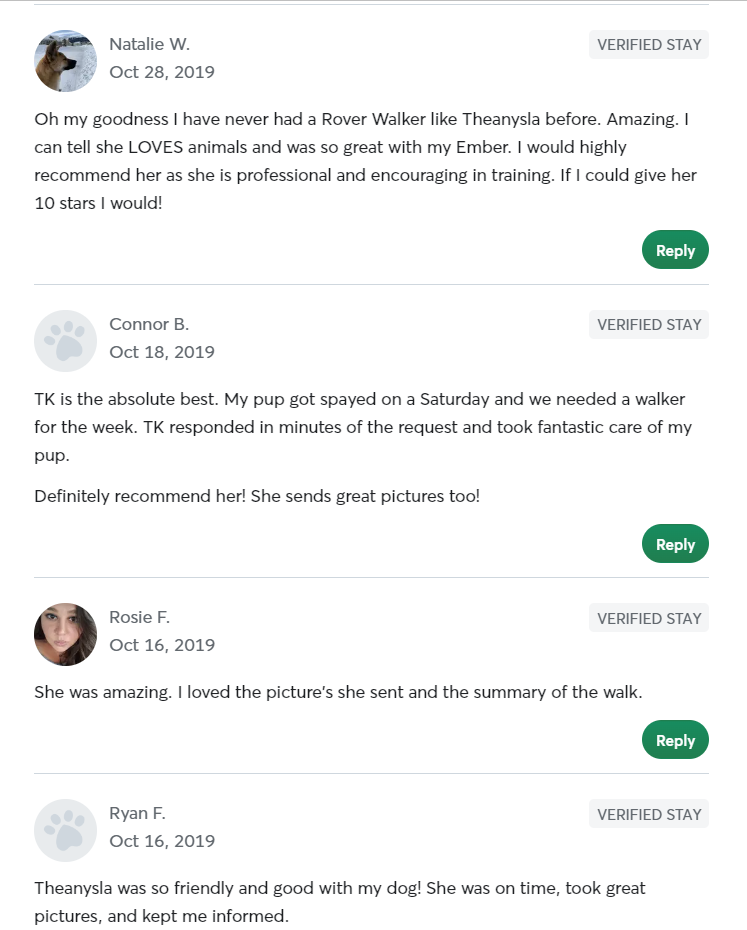
Task: Click the Oct 18, 2019 date text
Action: point(162,352)
